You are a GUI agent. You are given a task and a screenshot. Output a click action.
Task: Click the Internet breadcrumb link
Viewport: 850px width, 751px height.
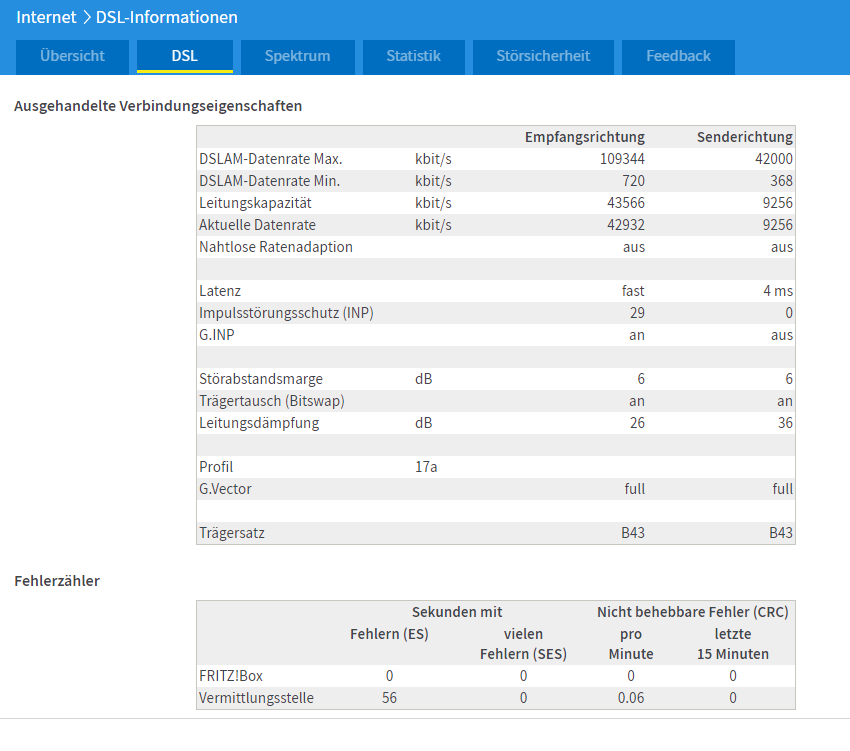pyautogui.click(x=46, y=17)
